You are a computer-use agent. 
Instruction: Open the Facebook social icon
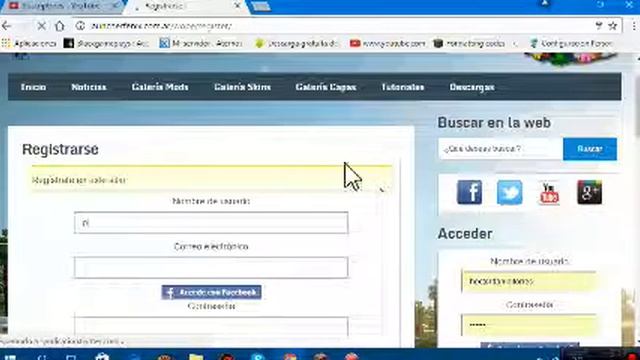coord(469,192)
